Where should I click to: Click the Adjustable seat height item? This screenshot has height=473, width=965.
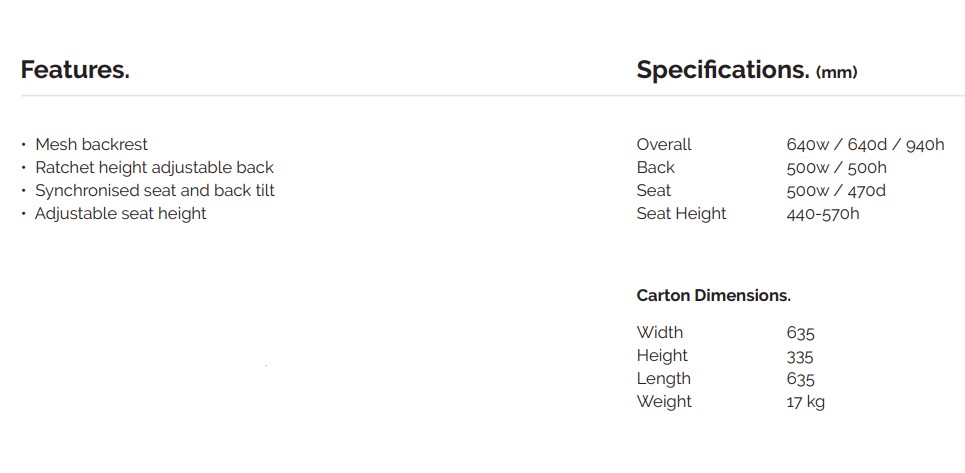pyautogui.click(x=121, y=213)
